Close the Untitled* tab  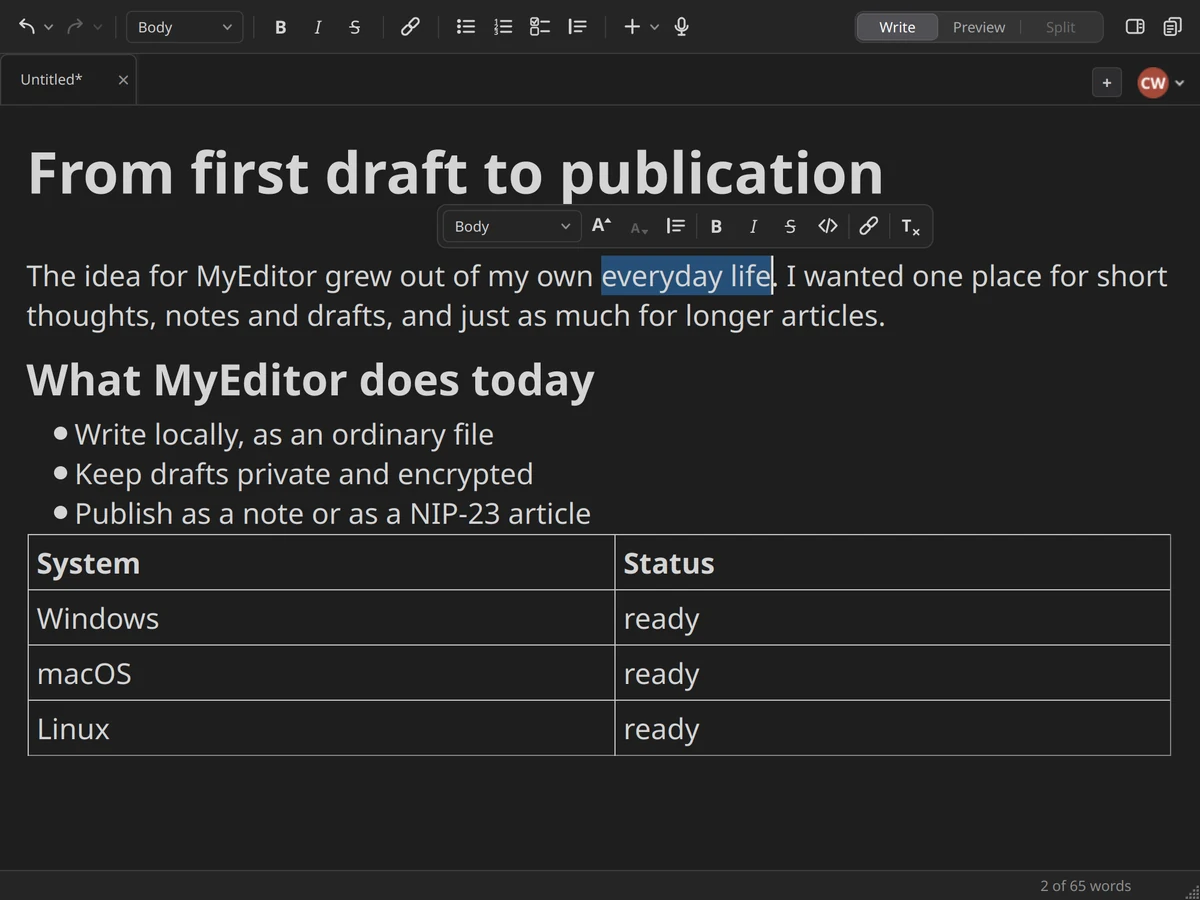tap(123, 80)
